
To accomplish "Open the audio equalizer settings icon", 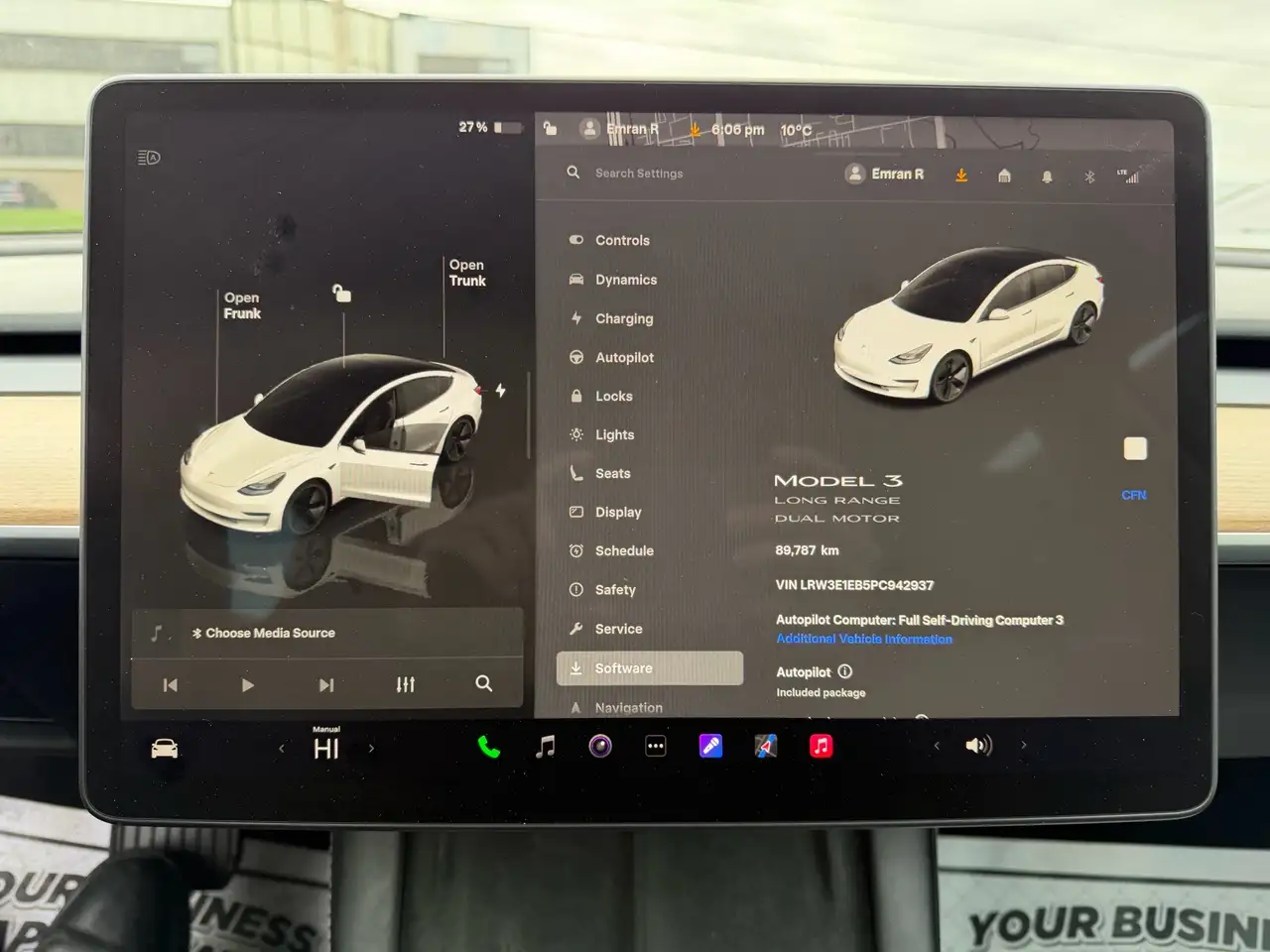I will pyautogui.click(x=405, y=684).
